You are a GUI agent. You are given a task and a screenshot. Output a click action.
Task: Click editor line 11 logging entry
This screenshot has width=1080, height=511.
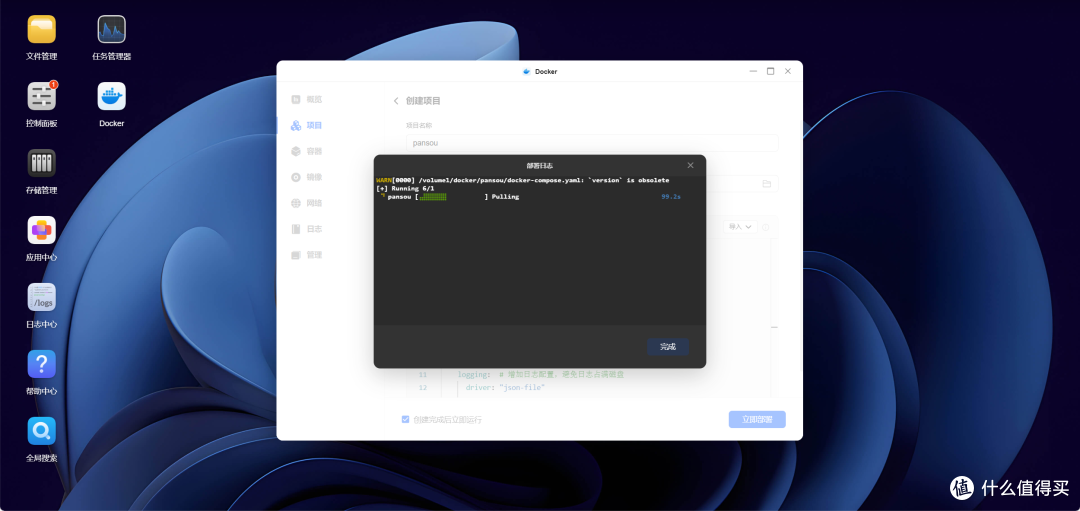541,375
